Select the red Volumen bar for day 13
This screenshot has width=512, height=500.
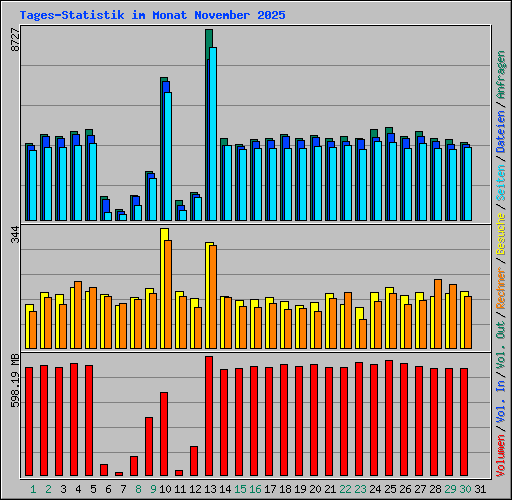pyautogui.click(x=209, y=416)
